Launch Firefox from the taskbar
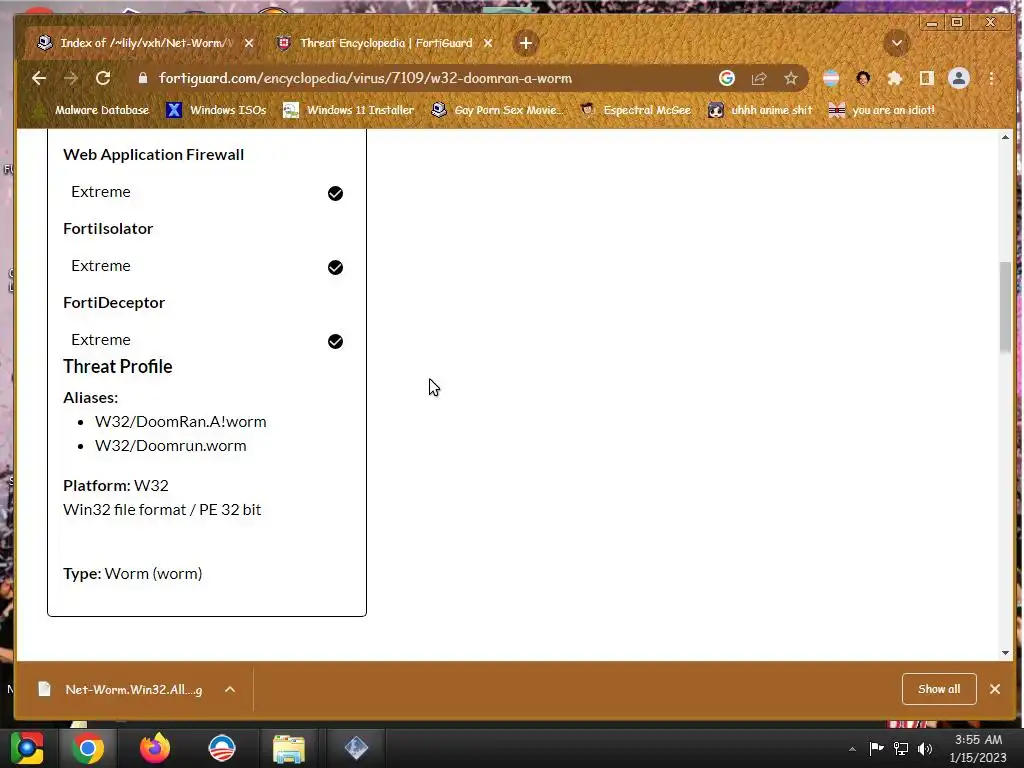Viewport: 1024px width, 768px height. pos(155,748)
